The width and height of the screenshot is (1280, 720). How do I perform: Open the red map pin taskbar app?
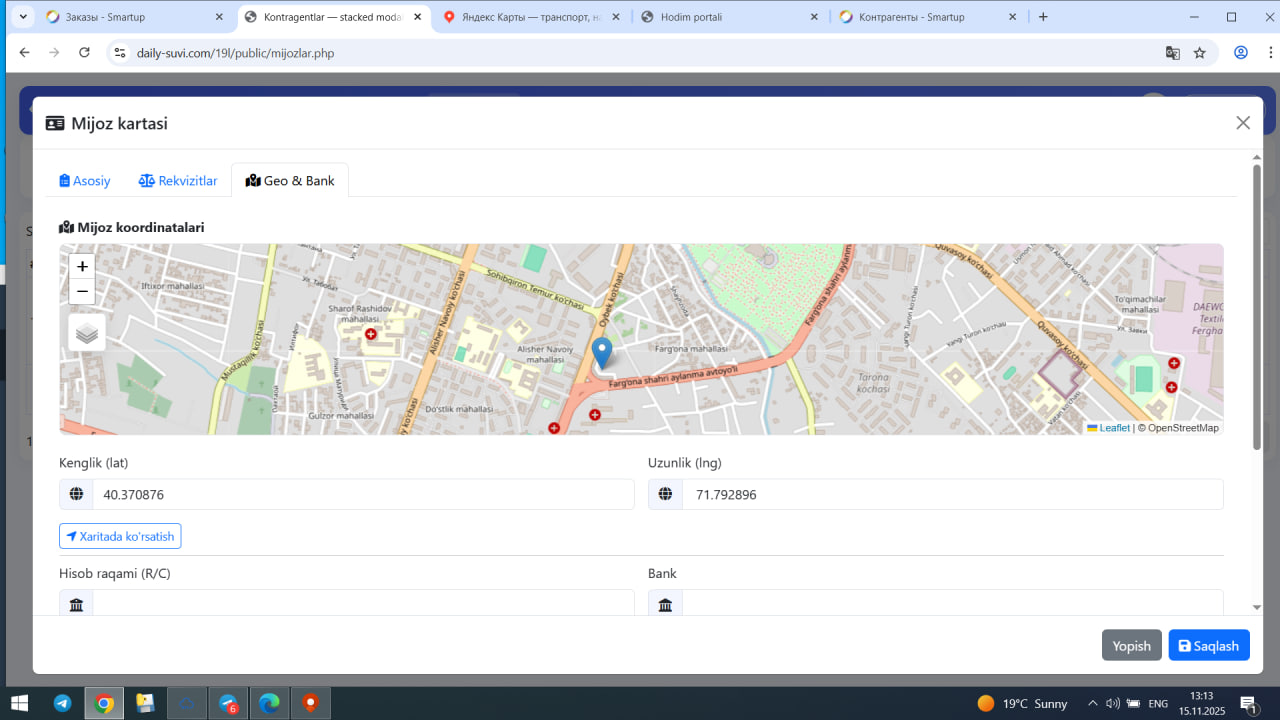(x=310, y=703)
